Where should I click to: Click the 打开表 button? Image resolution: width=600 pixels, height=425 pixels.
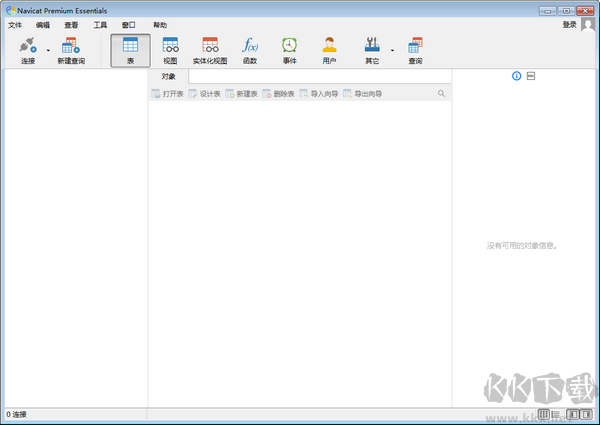click(x=168, y=94)
